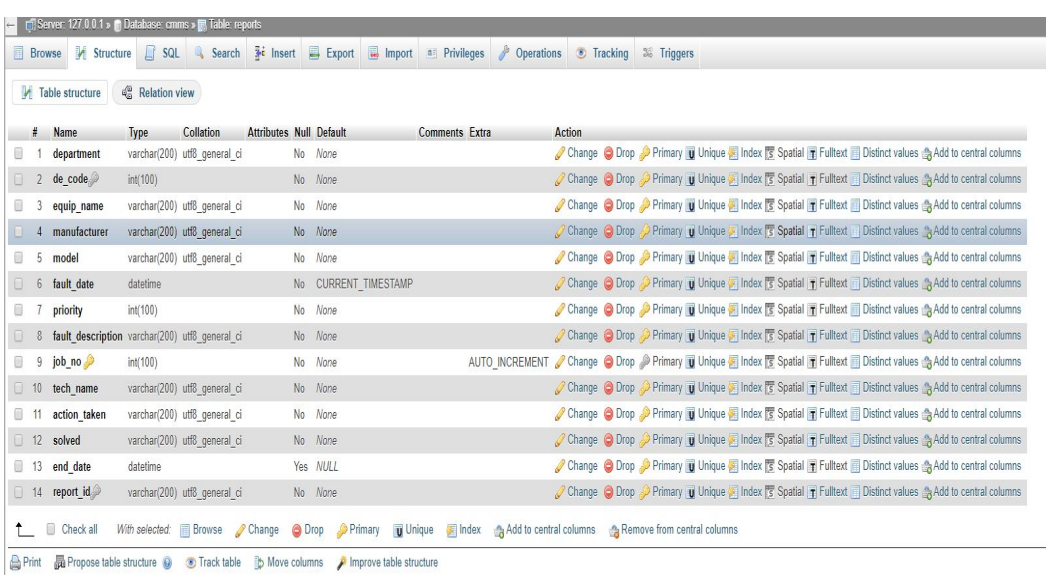Image resolution: width=1046 pixels, height=575 pixels.
Task: Click Distinct values link for model row
Action: coord(890,257)
